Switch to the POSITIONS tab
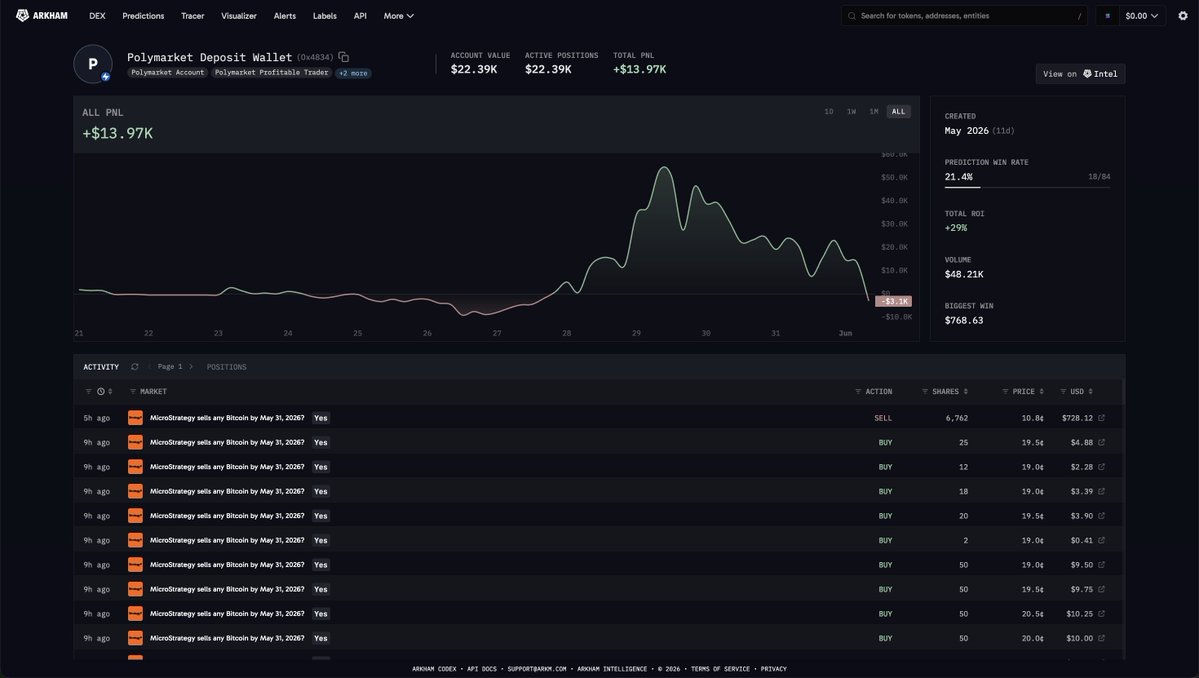 pyautogui.click(x=226, y=367)
